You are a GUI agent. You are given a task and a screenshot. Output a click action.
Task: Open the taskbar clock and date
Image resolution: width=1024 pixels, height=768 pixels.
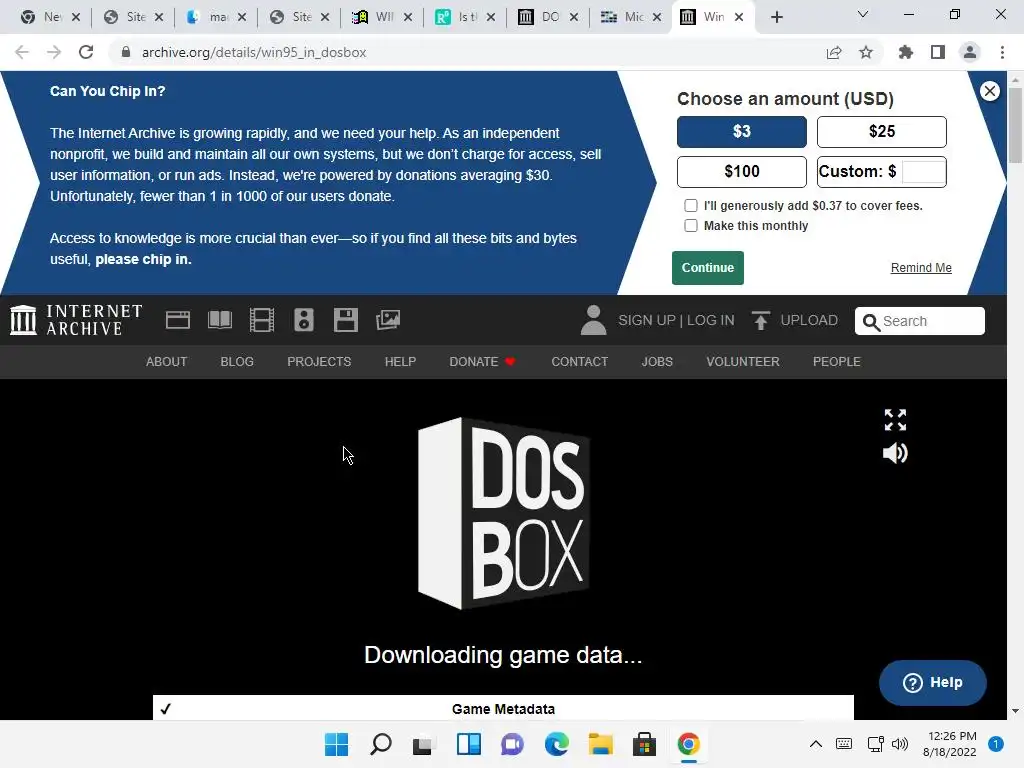point(950,744)
